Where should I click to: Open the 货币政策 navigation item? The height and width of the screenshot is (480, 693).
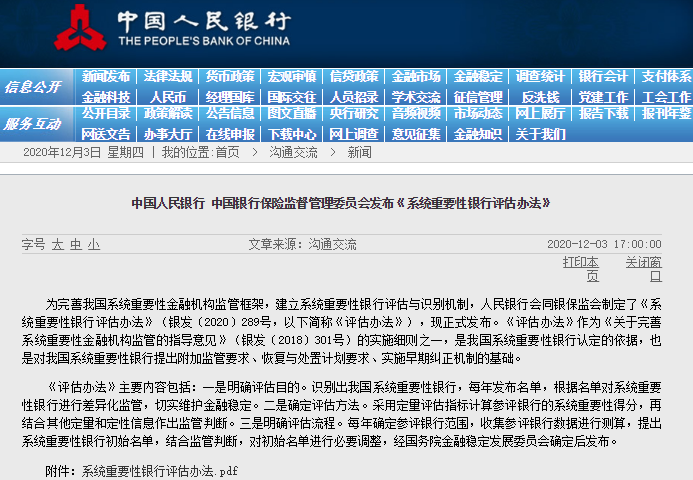click(x=230, y=77)
